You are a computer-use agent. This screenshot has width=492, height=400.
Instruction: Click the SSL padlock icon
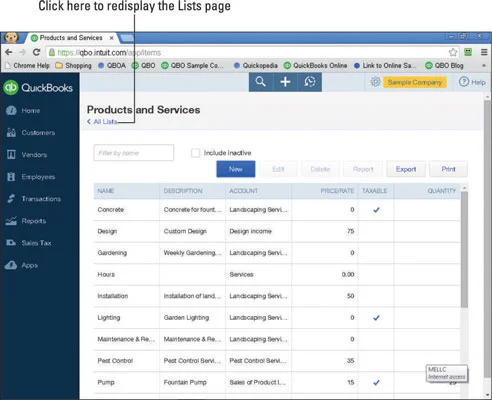point(52,52)
